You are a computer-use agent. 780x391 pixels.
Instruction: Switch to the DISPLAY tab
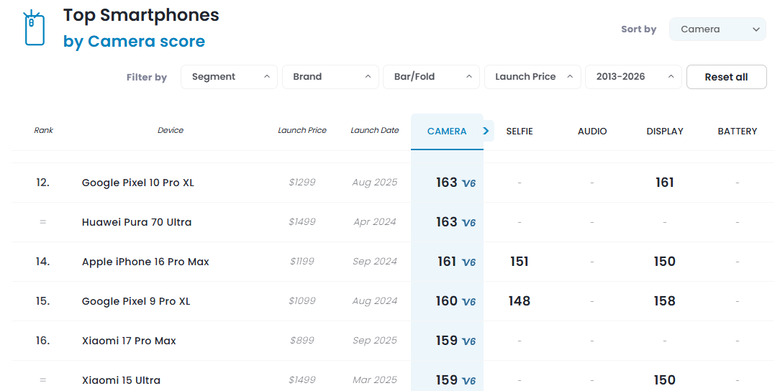665,131
